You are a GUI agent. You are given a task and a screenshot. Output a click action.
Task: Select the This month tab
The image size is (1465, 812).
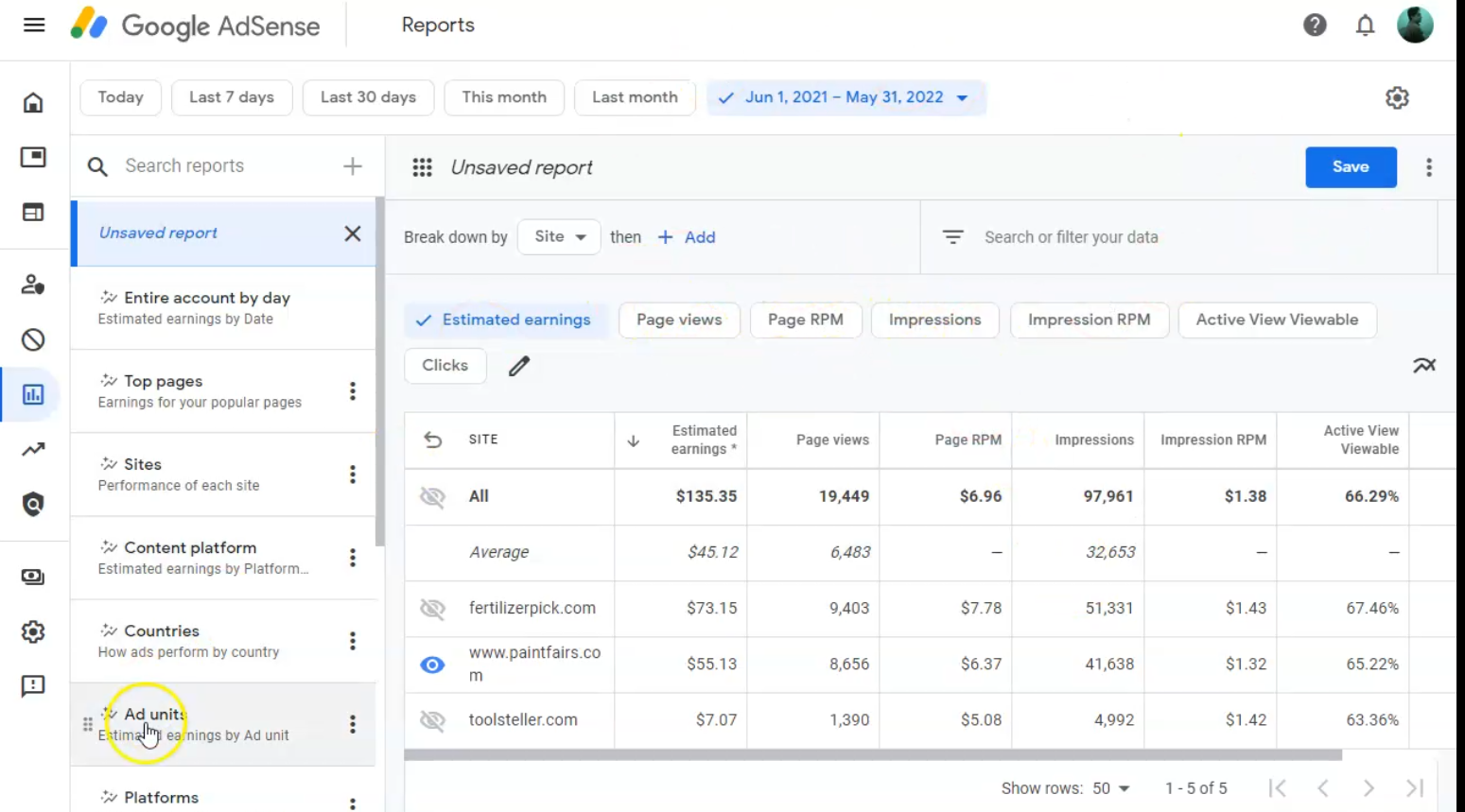(x=504, y=97)
